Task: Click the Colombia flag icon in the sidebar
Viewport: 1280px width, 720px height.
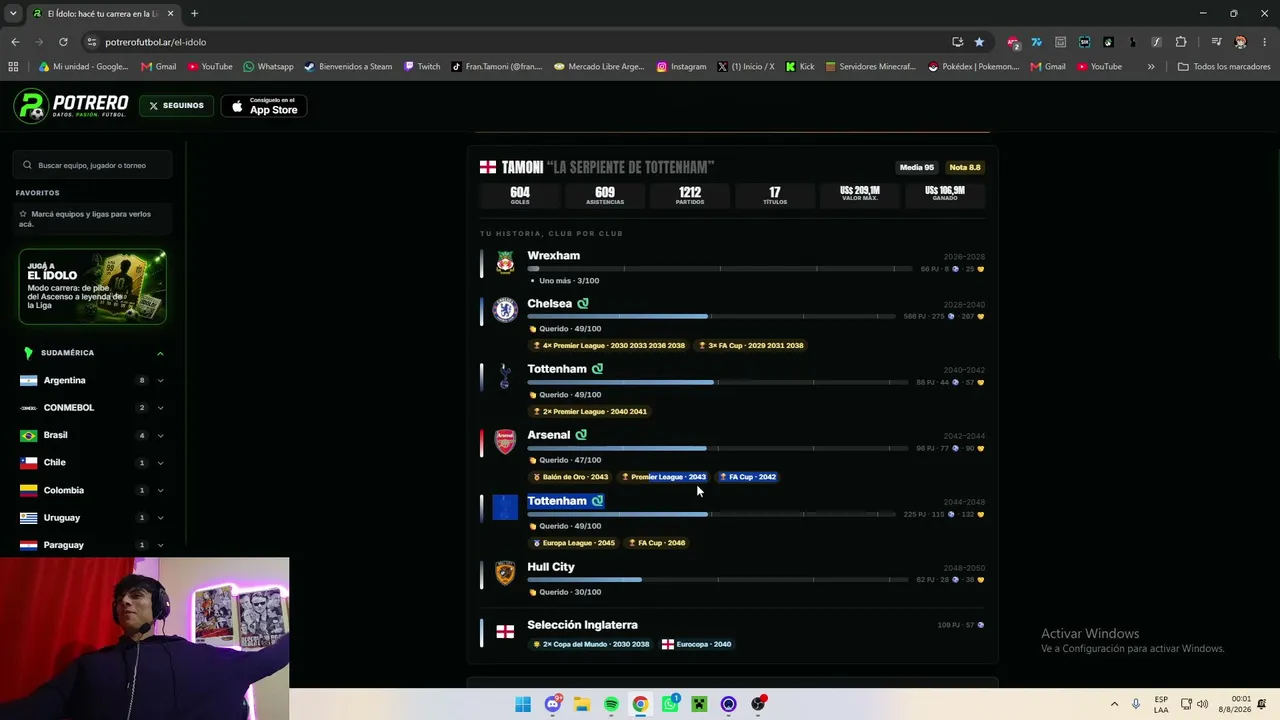Action: [28, 491]
